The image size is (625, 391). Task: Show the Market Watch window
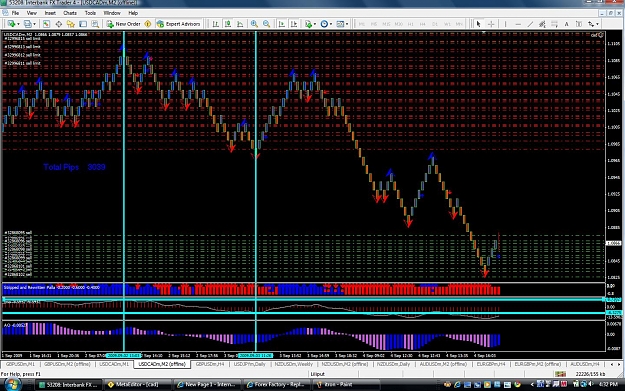(x=46, y=24)
